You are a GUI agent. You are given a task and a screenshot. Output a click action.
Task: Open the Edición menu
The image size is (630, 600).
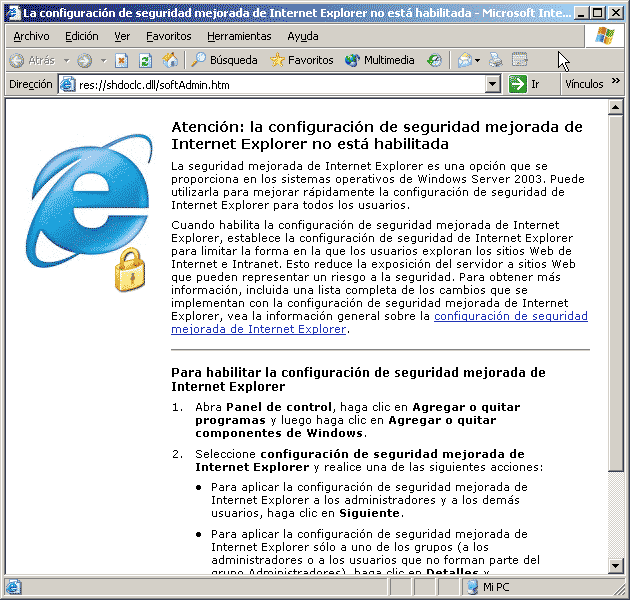tap(82, 36)
